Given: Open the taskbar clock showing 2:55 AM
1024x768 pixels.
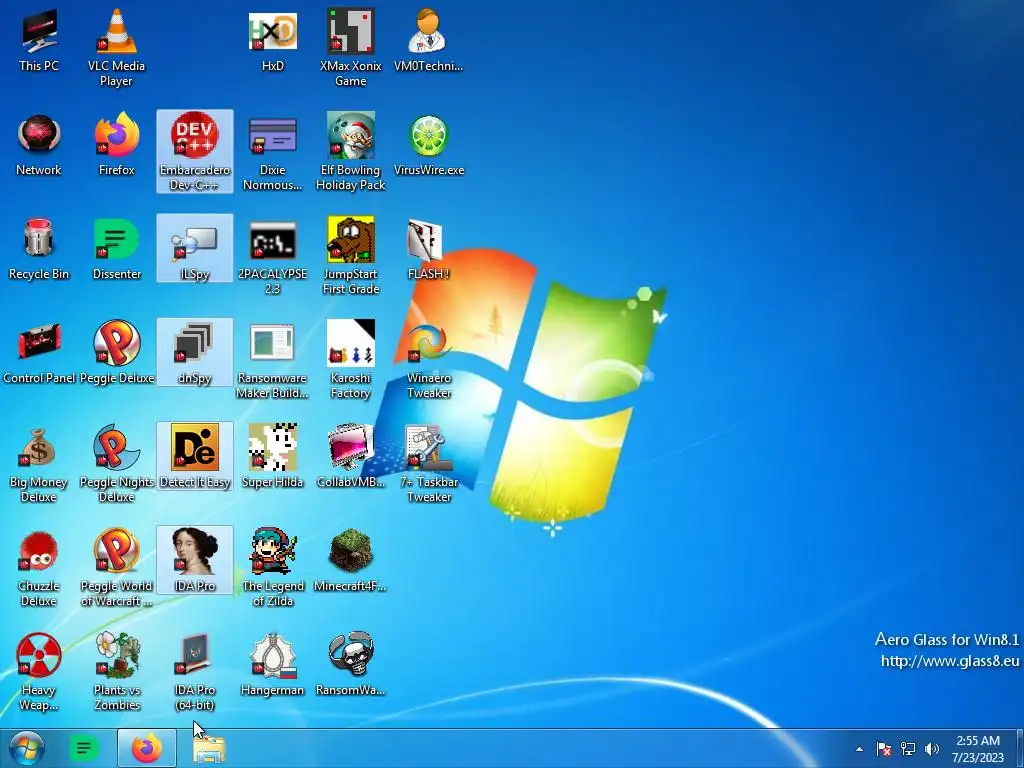Looking at the screenshot, I should coord(978,749).
